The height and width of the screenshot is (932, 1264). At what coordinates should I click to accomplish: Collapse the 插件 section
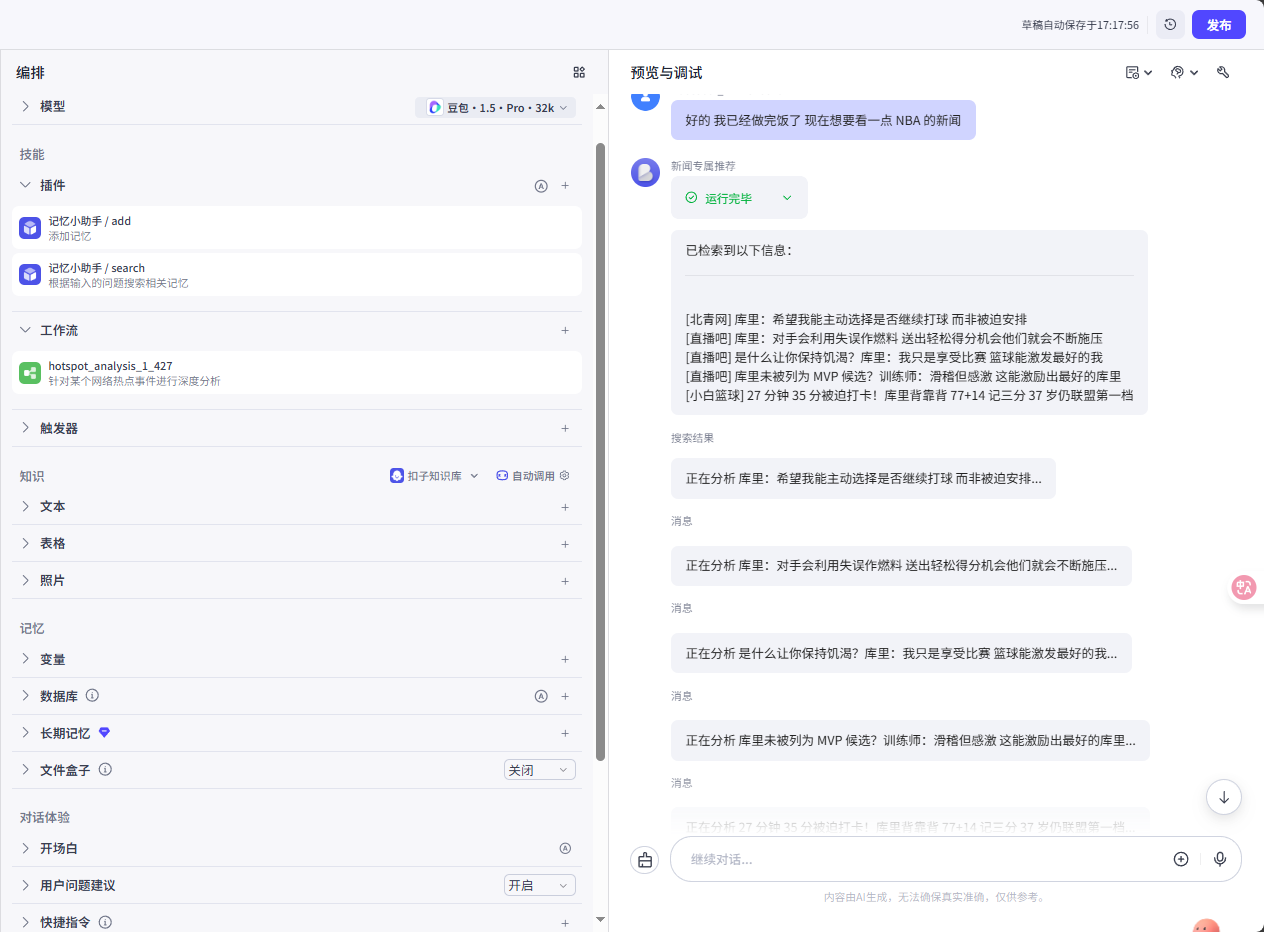pyautogui.click(x=26, y=185)
